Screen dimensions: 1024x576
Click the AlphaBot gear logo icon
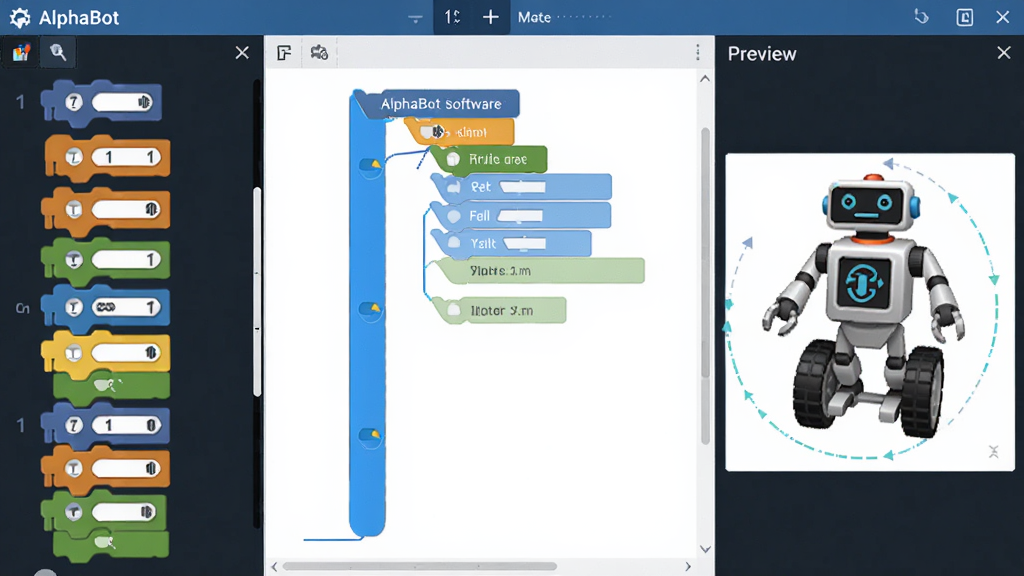pyautogui.click(x=20, y=18)
